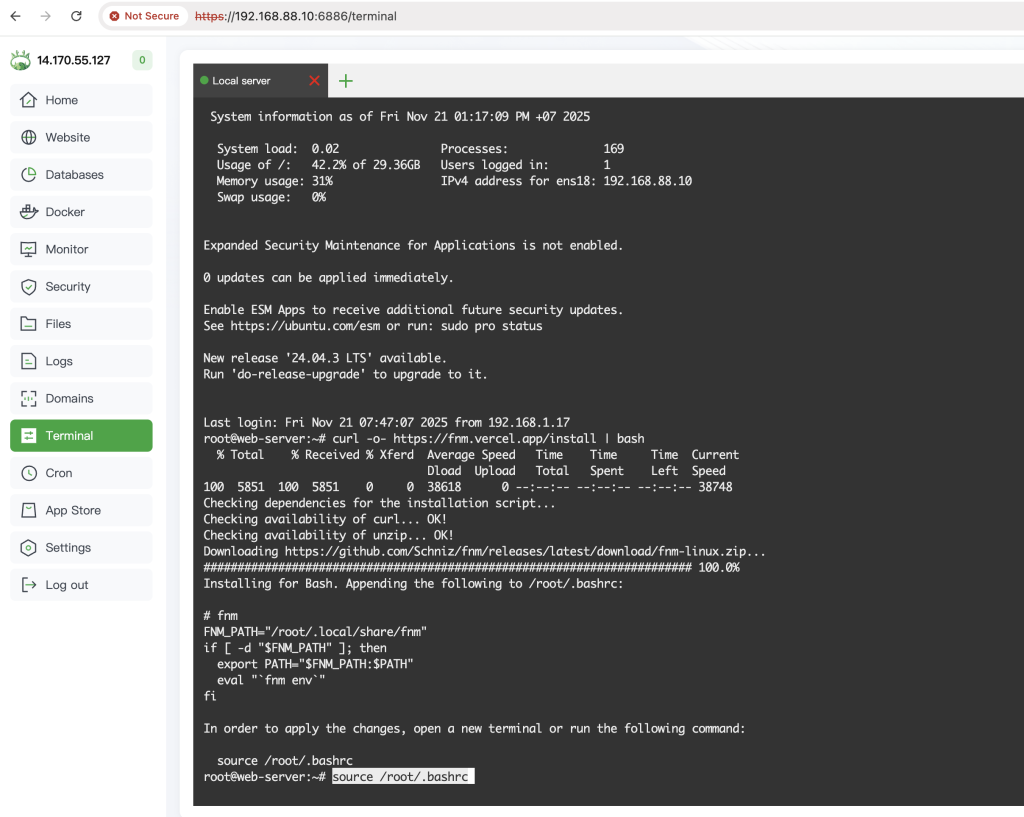
Task: Click the green notification count badge
Action: [x=142, y=60]
